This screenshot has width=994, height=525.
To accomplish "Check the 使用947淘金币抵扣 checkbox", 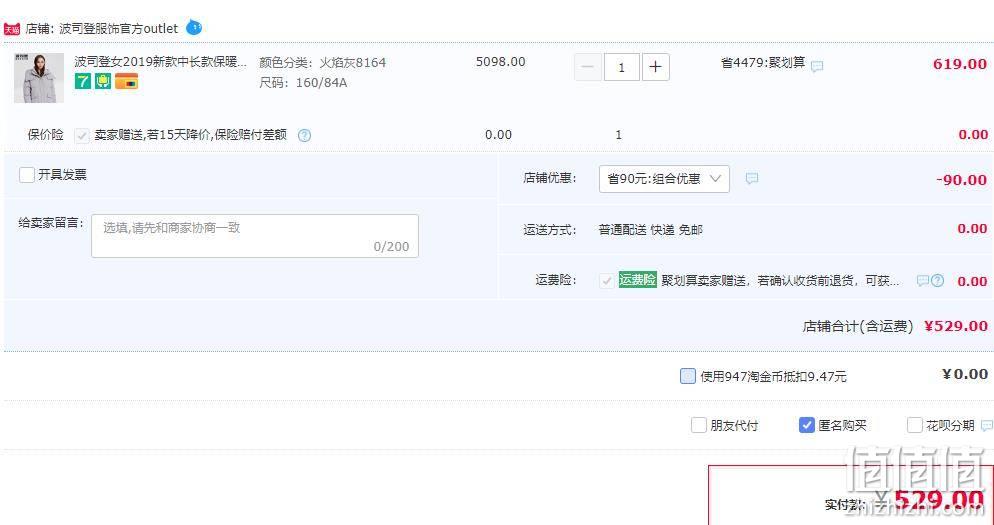I will tap(687, 377).
